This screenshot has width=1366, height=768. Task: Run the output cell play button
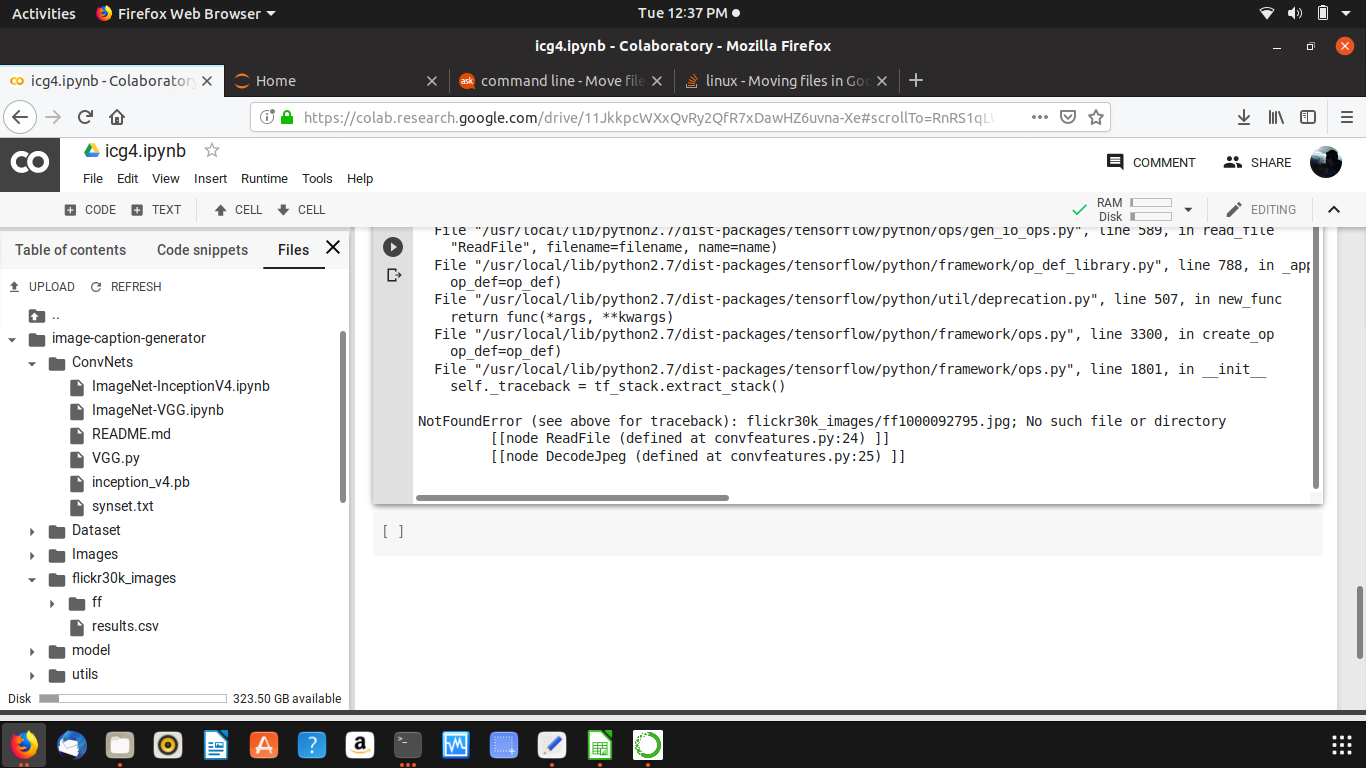coord(393,247)
